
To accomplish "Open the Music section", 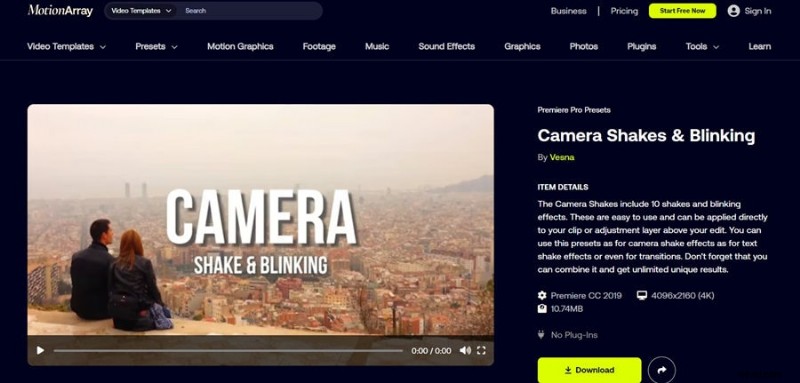I will pos(377,46).
